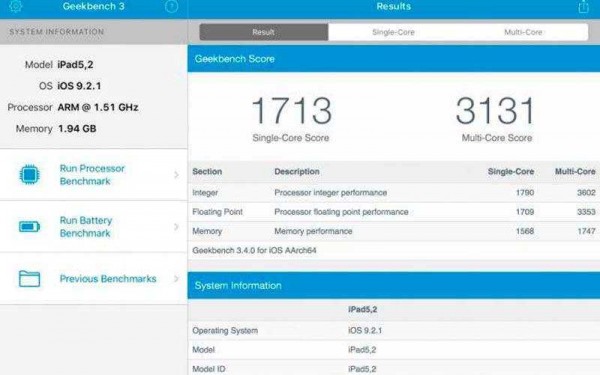Click Model iPad5,2 in sidebar
The height and width of the screenshot is (375, 600).
59,65
